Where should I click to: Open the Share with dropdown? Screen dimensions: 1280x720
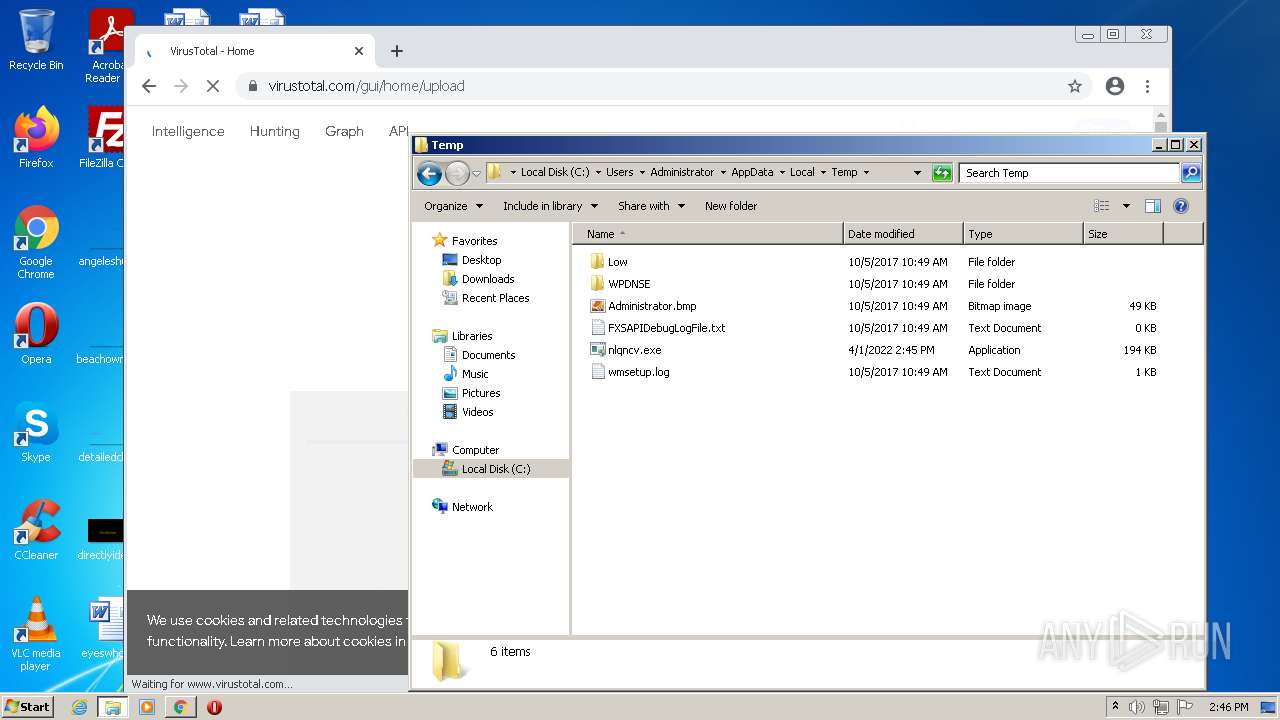click(651, 206)
